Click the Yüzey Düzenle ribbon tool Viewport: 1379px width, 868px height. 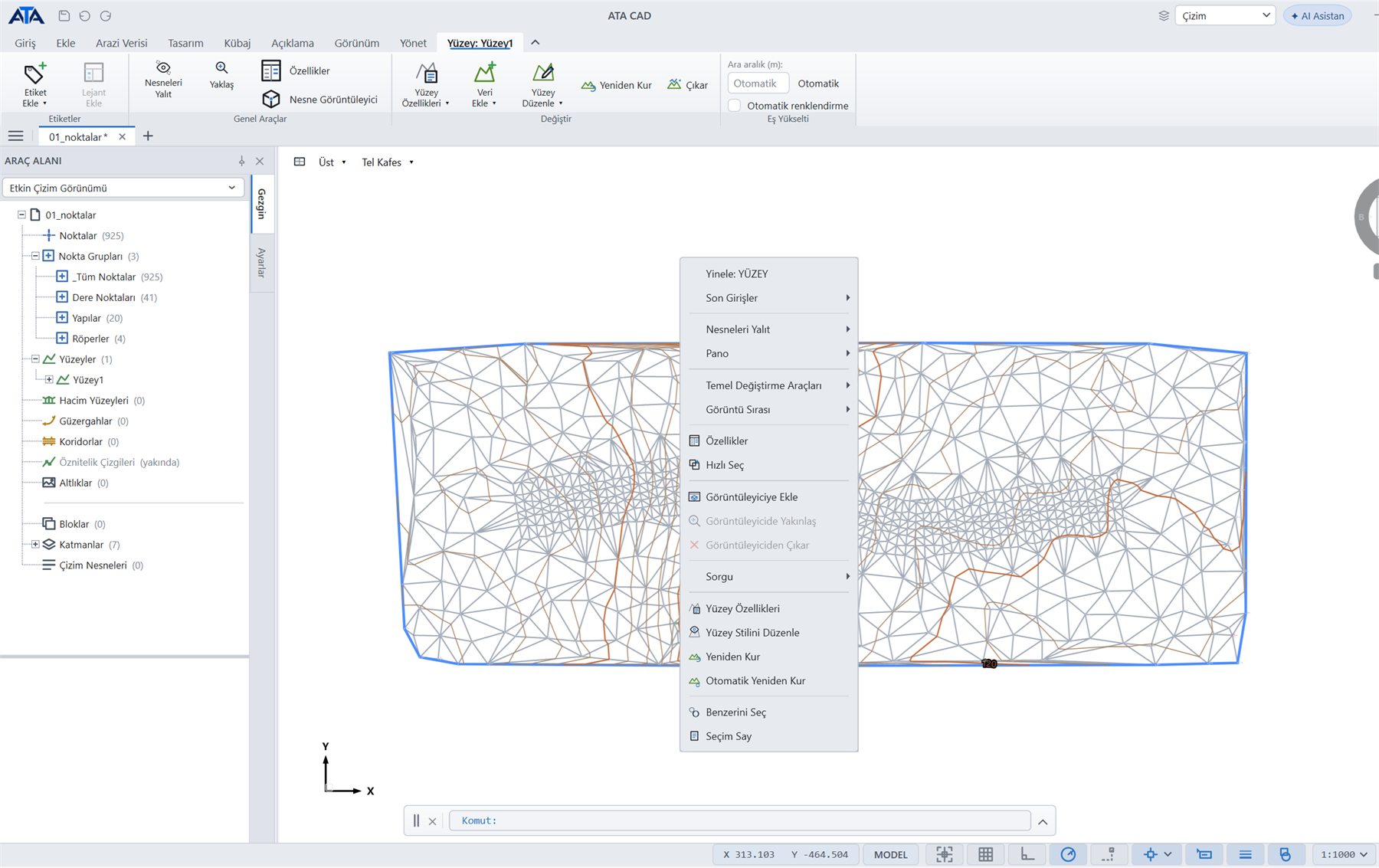tap(542, 84)
